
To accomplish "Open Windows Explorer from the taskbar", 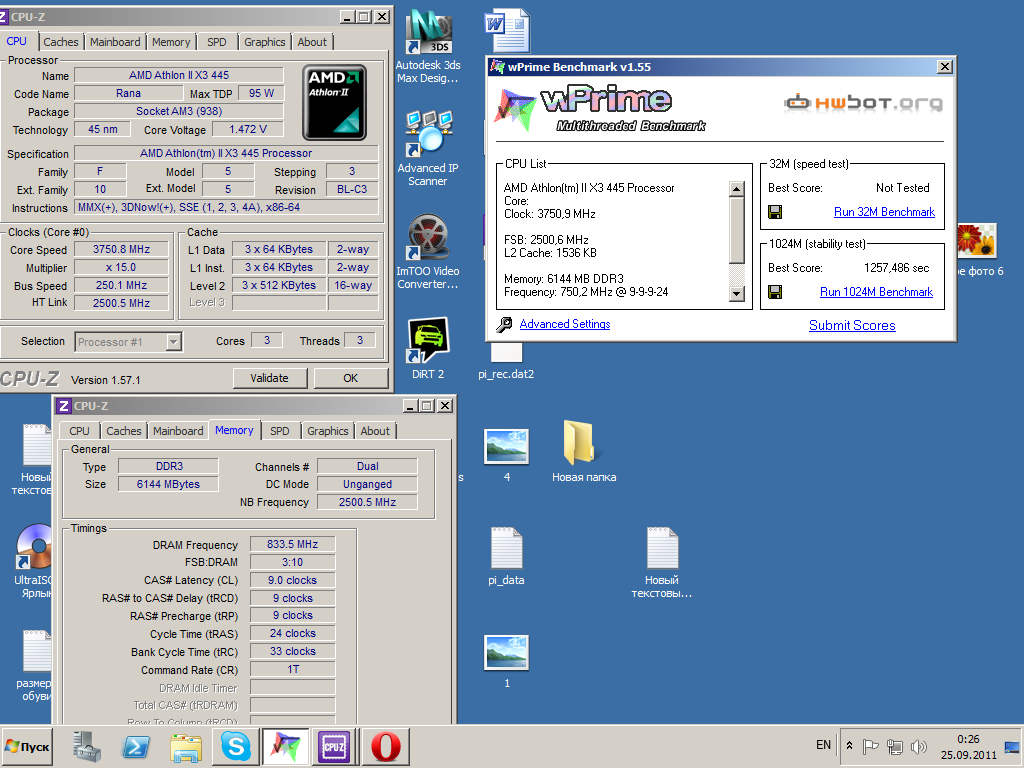I will [x=186, y=746].
